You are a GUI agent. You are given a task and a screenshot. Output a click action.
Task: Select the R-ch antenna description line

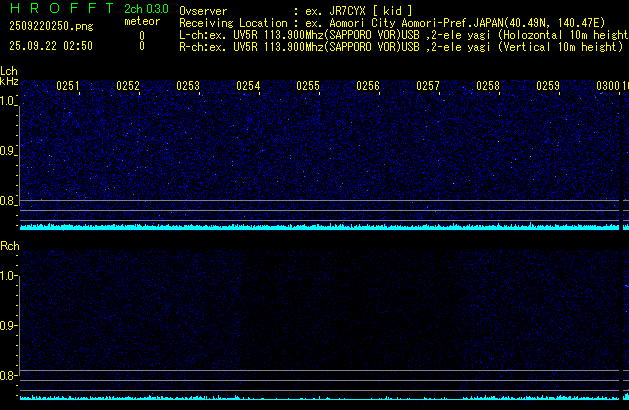pos(400,46)
